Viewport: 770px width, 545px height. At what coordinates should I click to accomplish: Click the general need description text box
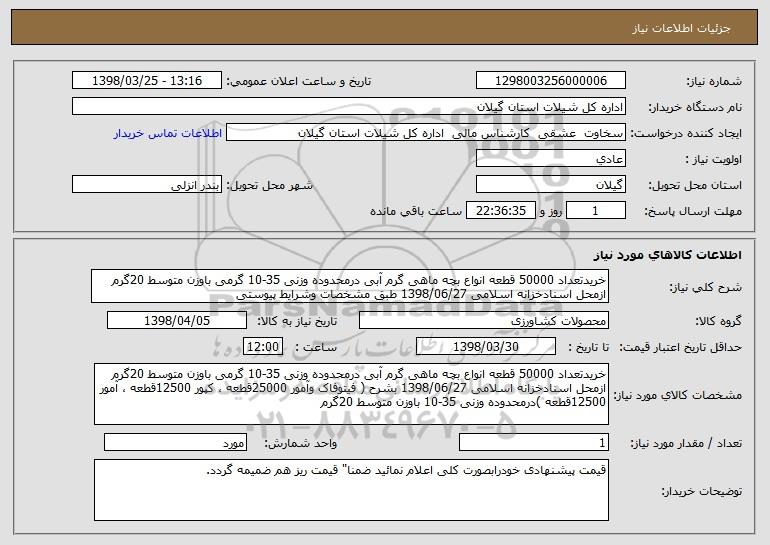[350, 286]
